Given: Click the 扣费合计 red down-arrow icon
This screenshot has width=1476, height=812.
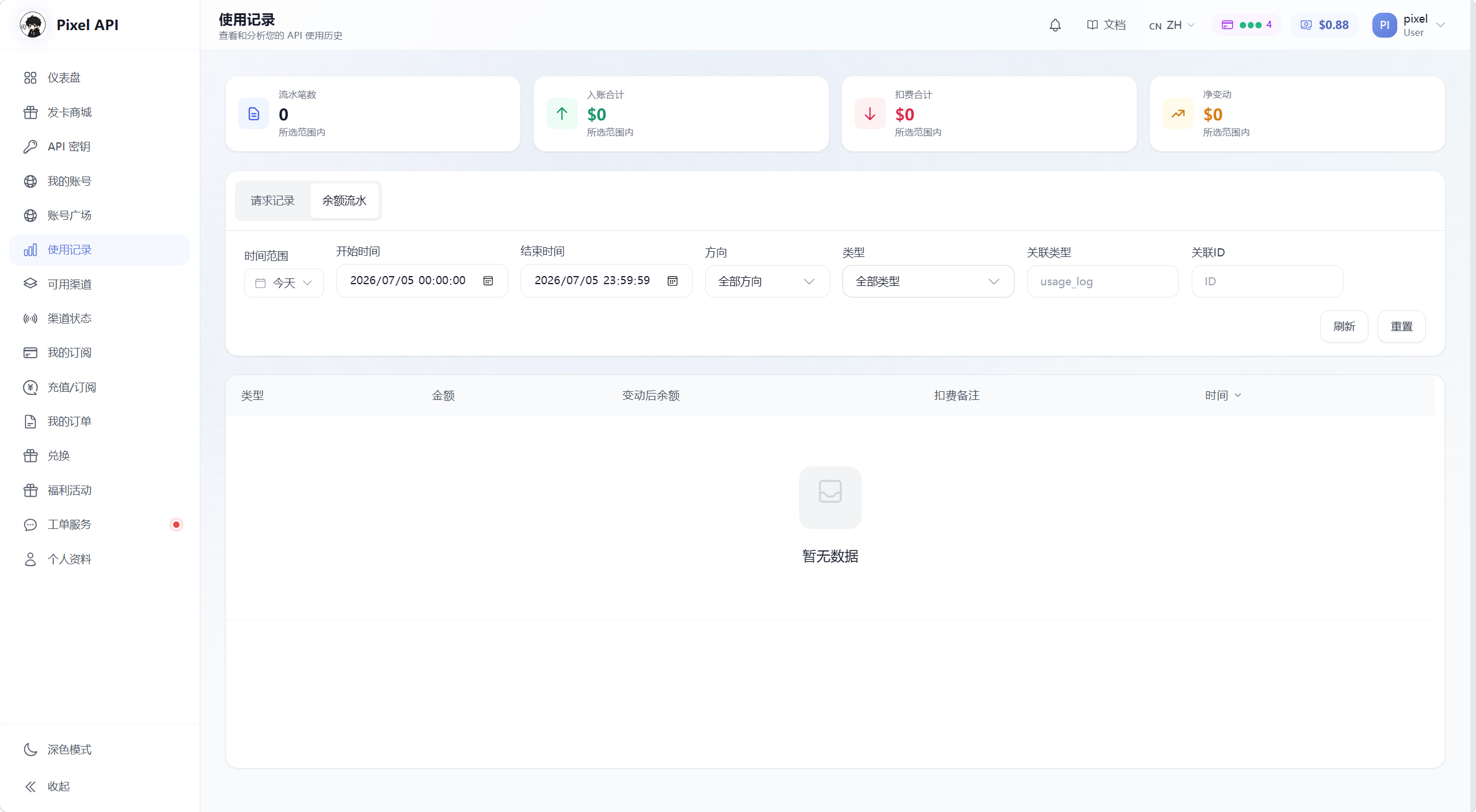Looking at the screenshot, I should [x=870, y=114].
